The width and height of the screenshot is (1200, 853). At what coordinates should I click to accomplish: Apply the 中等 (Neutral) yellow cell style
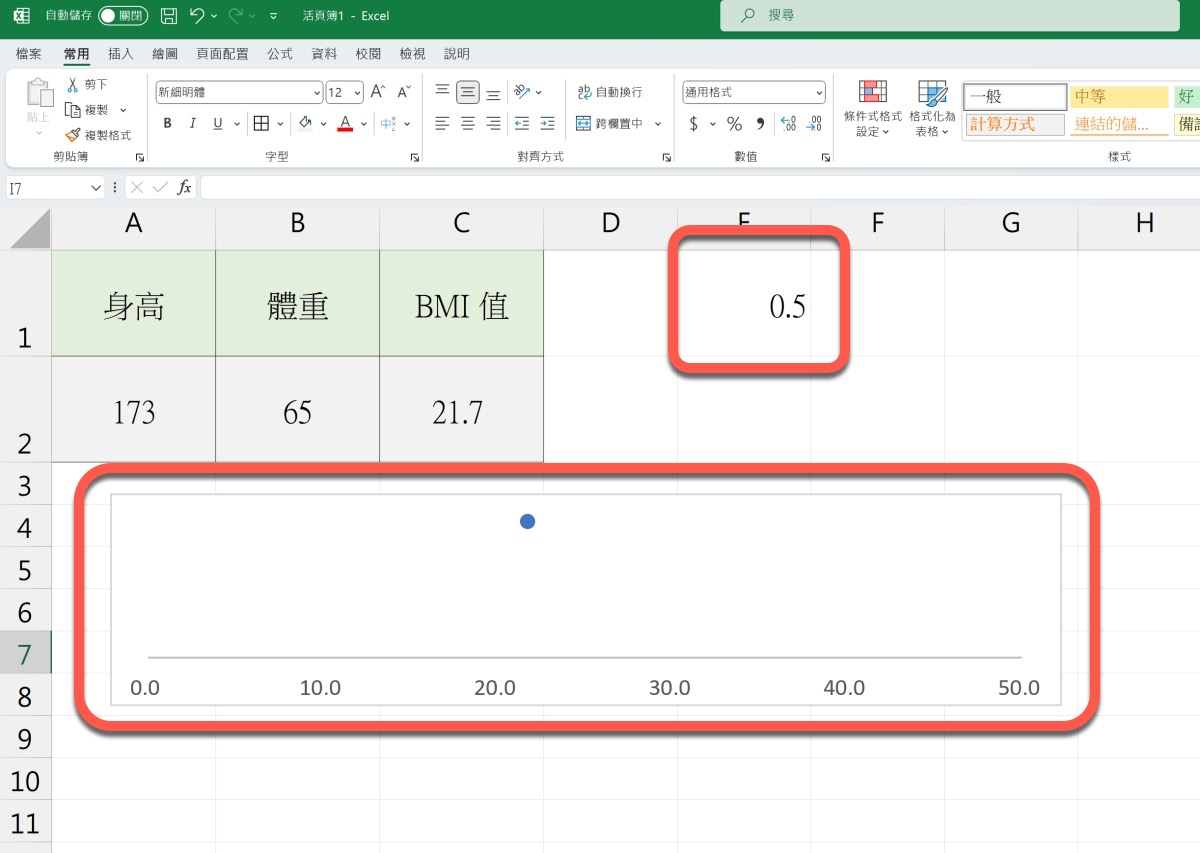click(x=1118, y=97)
